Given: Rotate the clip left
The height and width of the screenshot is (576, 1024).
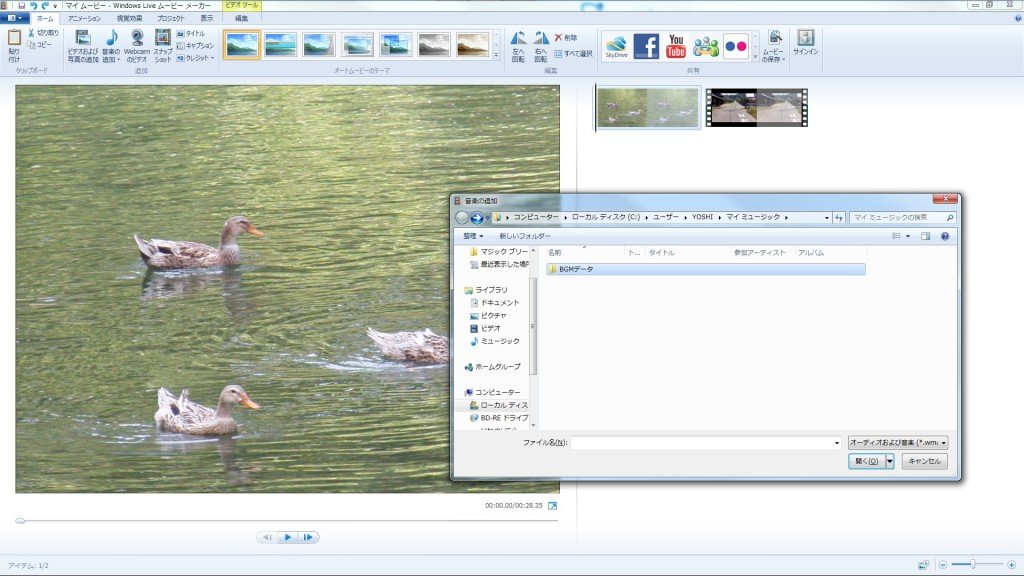Looking at the screenshot, I should [x=518, y=46].
